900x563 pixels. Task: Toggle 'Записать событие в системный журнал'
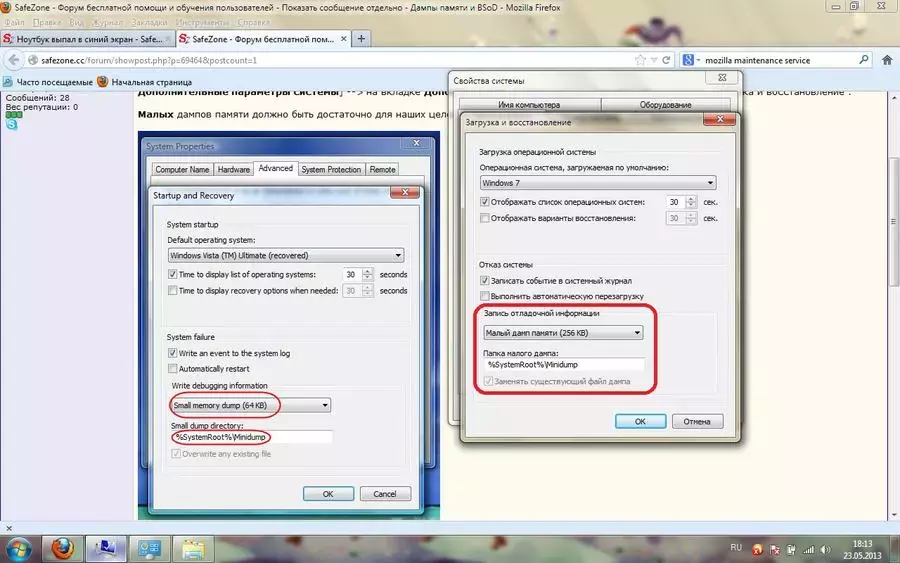tap(484, 281)
